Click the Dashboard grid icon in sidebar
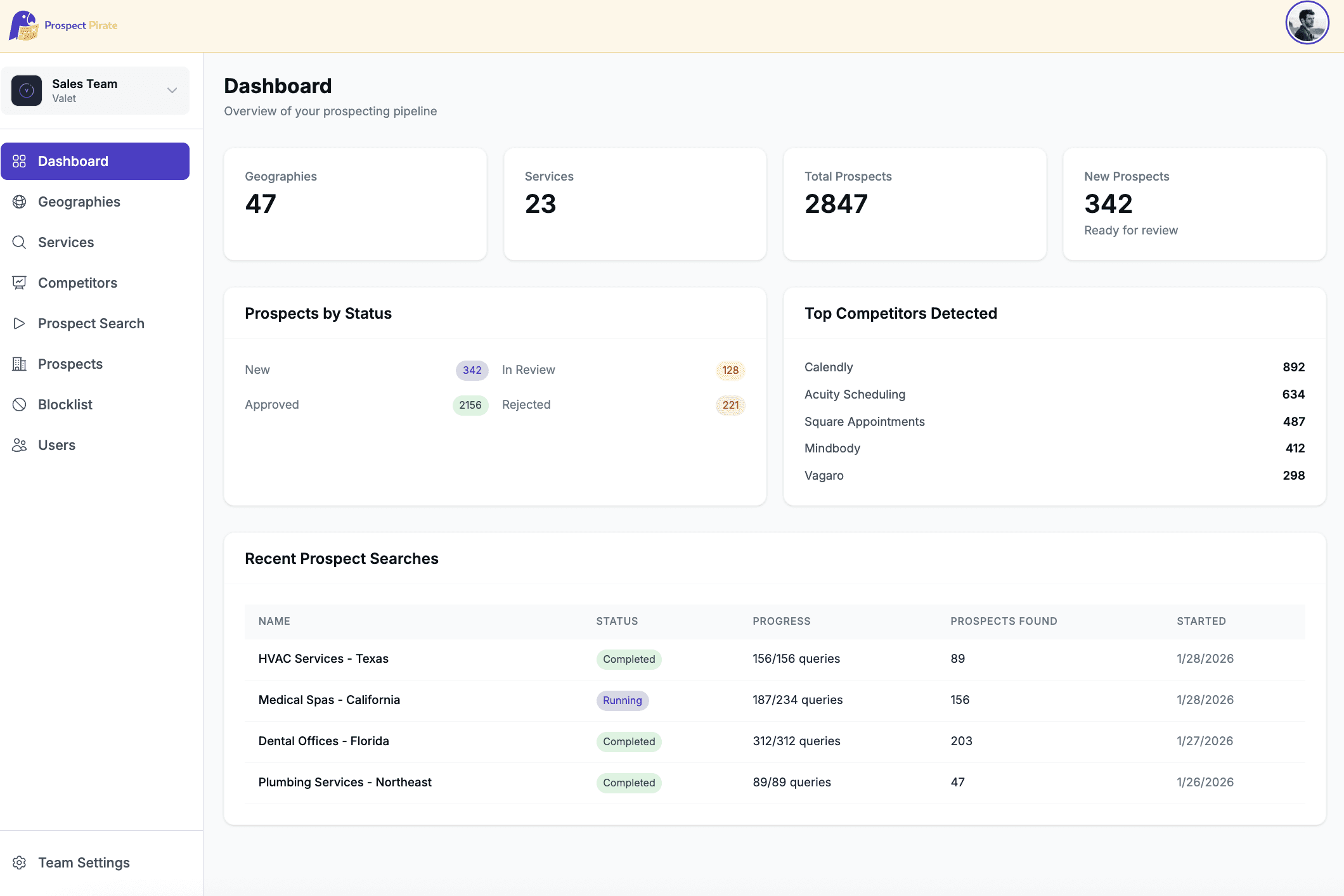Image resolution: width=1344 pixels, height=896 pixels. pyautogui.click(x=19, y=161)
